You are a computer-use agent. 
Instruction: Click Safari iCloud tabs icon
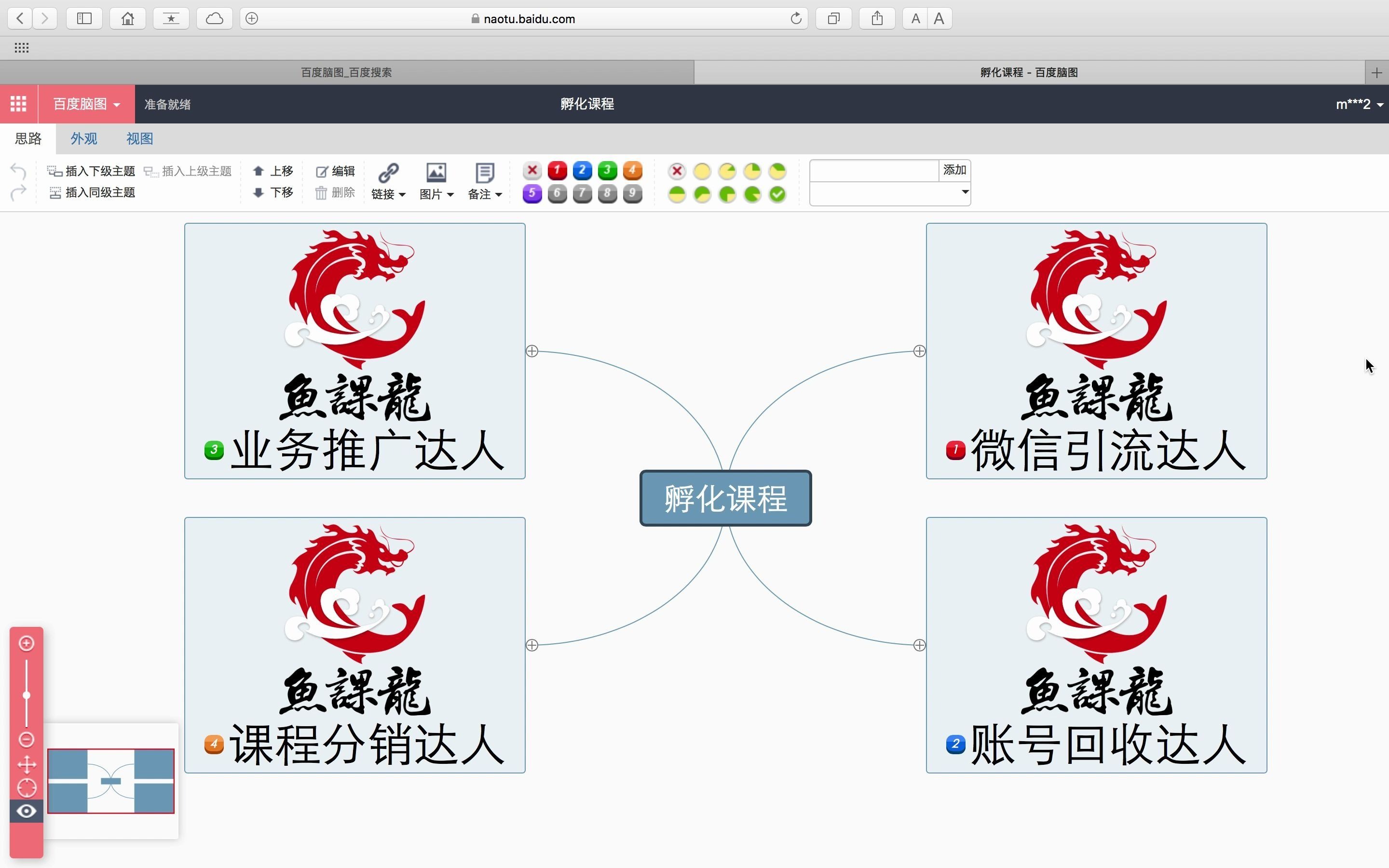point(214,18)
